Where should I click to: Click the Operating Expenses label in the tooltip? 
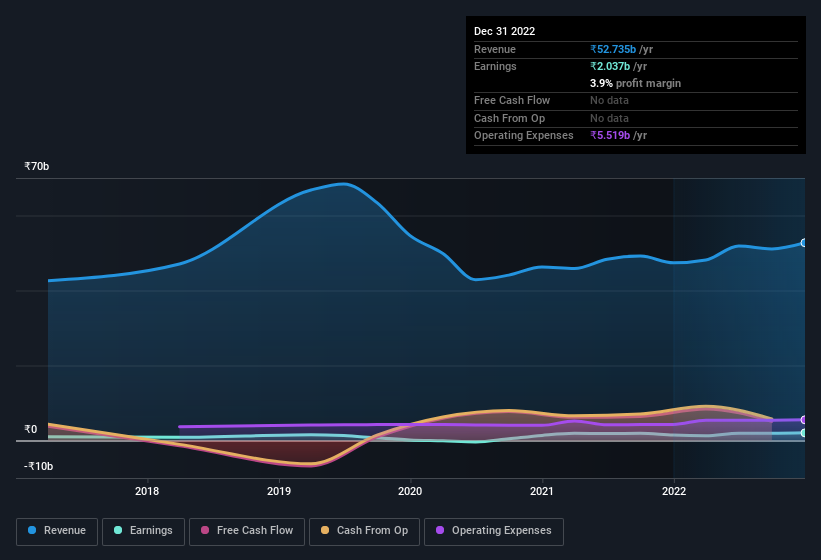pos(524,135)
